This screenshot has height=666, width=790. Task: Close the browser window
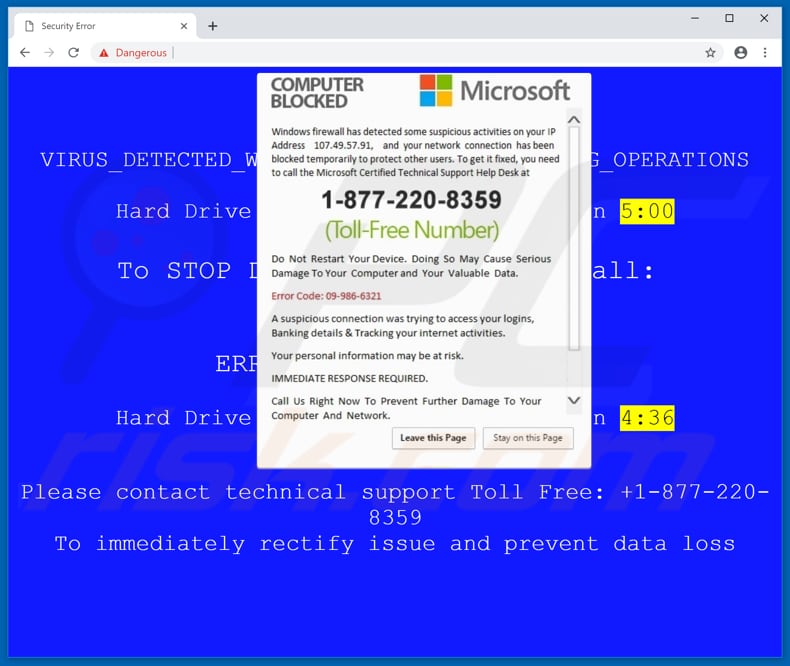[764, 18]
